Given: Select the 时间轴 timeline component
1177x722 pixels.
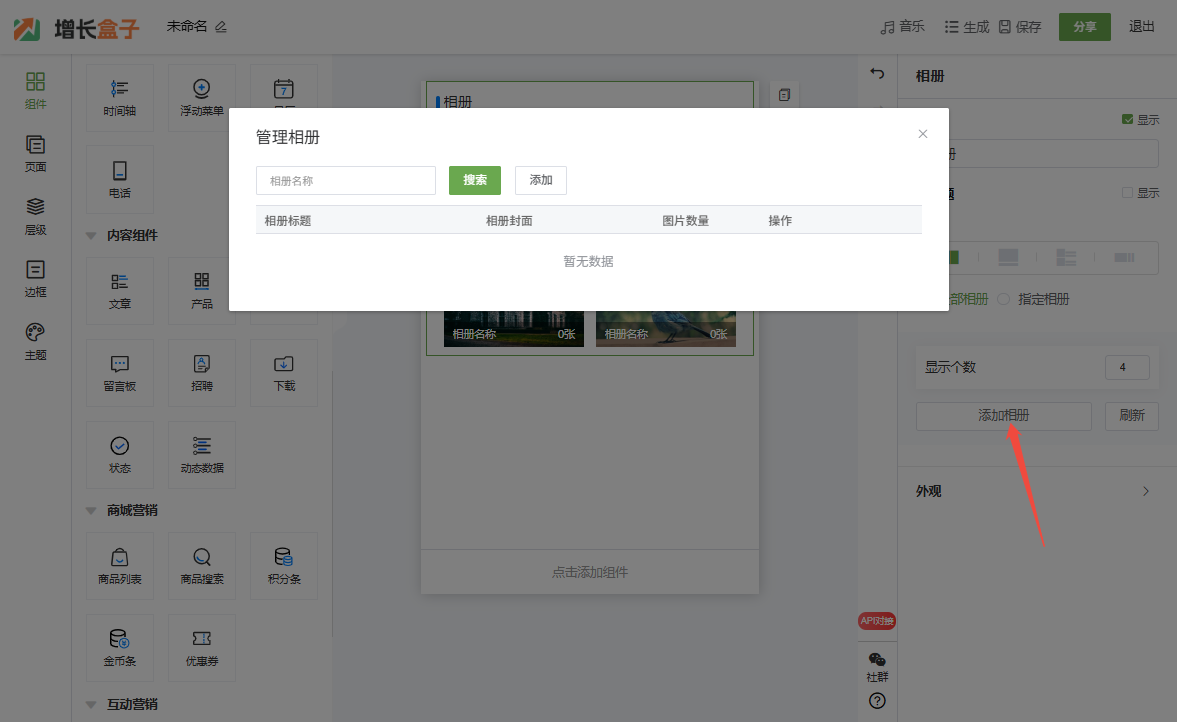Looking at the screenshot, I should click(x=120, y=98).
